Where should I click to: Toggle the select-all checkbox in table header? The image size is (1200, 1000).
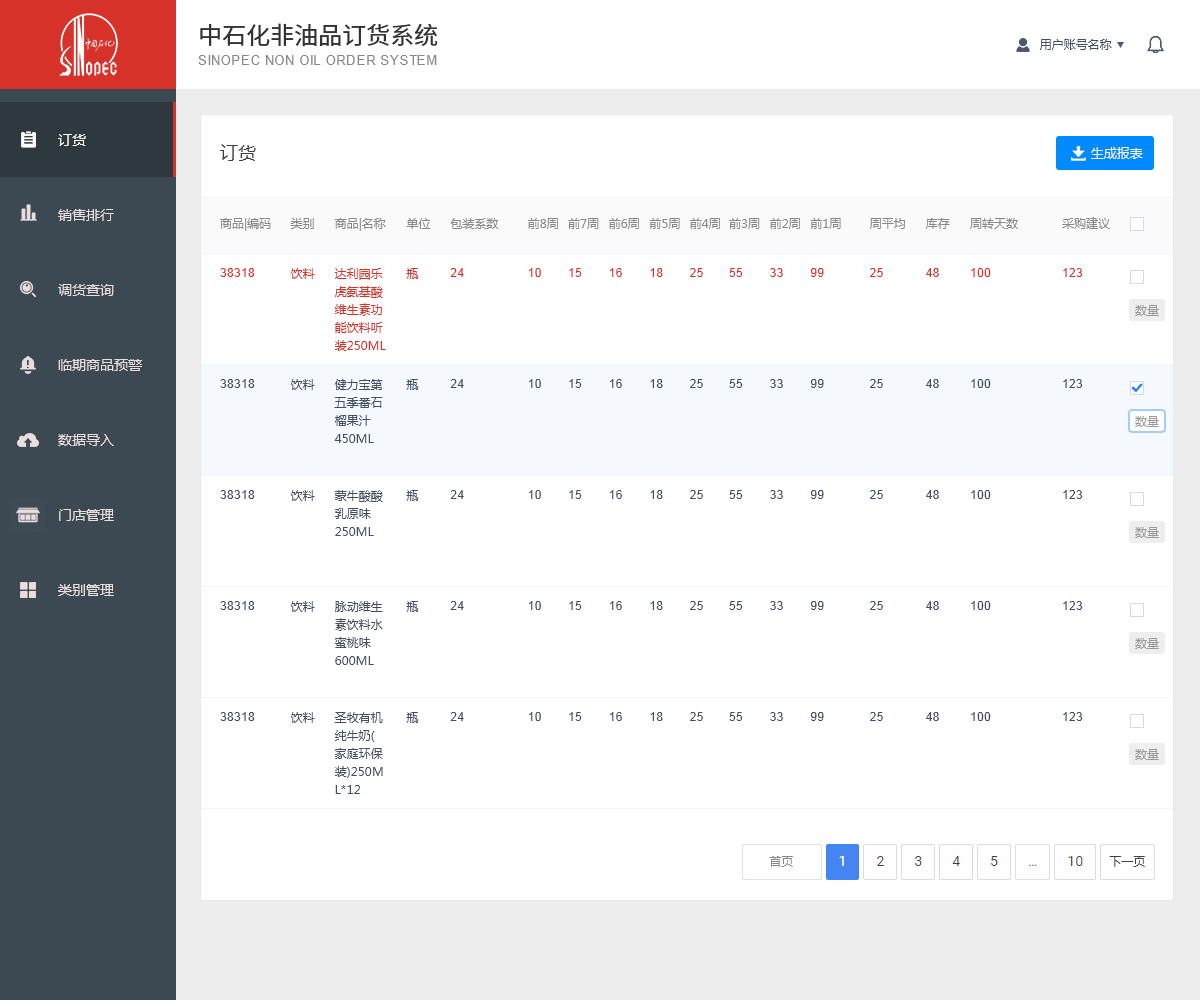[1137, 224]
